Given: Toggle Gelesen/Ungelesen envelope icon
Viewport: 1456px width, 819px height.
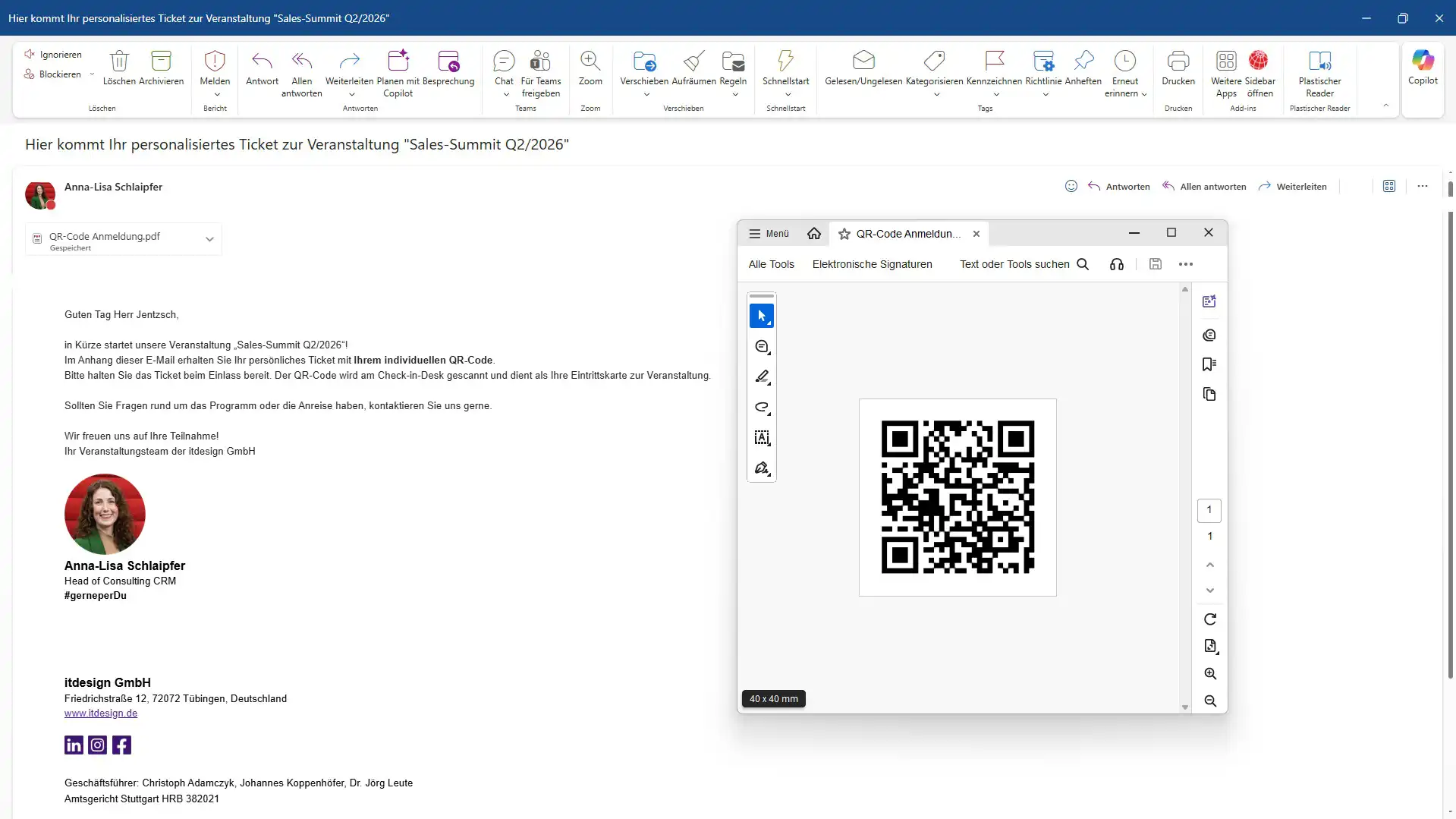Looking at the screenshot, I should coord(863,61).
